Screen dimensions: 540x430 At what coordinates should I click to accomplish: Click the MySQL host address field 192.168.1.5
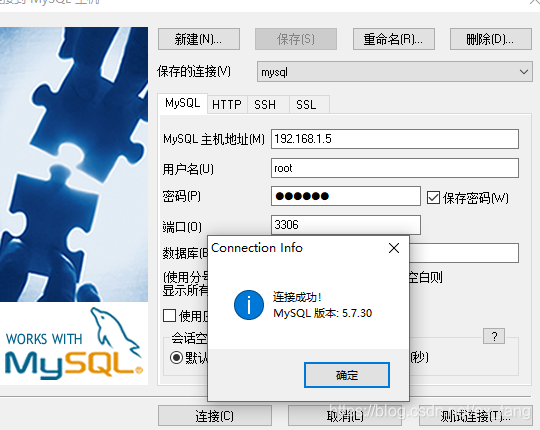tap(395, 139)
